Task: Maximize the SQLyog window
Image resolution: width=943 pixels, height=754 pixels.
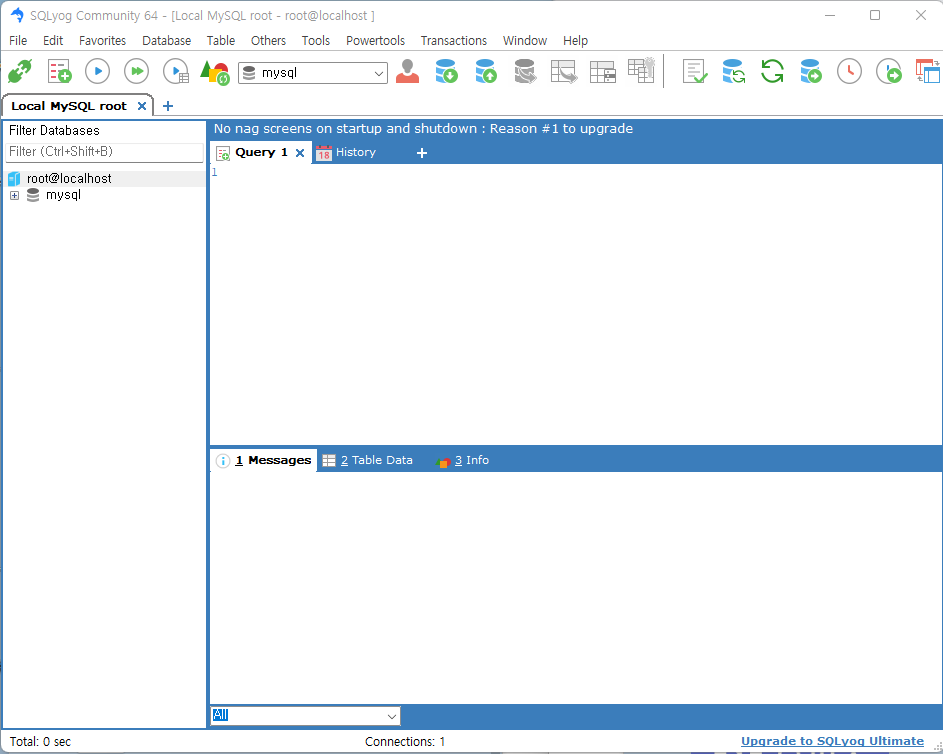Action: click(875, 15)
